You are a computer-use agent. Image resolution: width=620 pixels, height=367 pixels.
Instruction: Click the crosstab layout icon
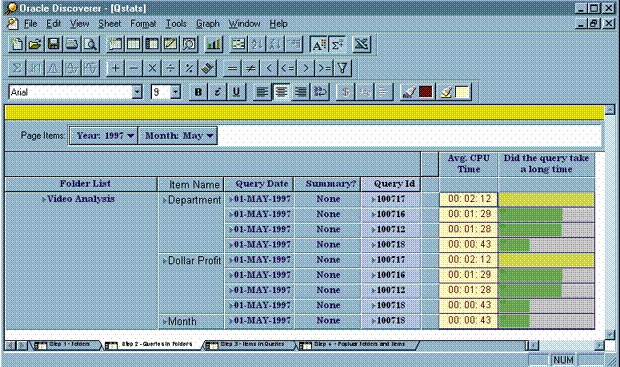point(151,44)
